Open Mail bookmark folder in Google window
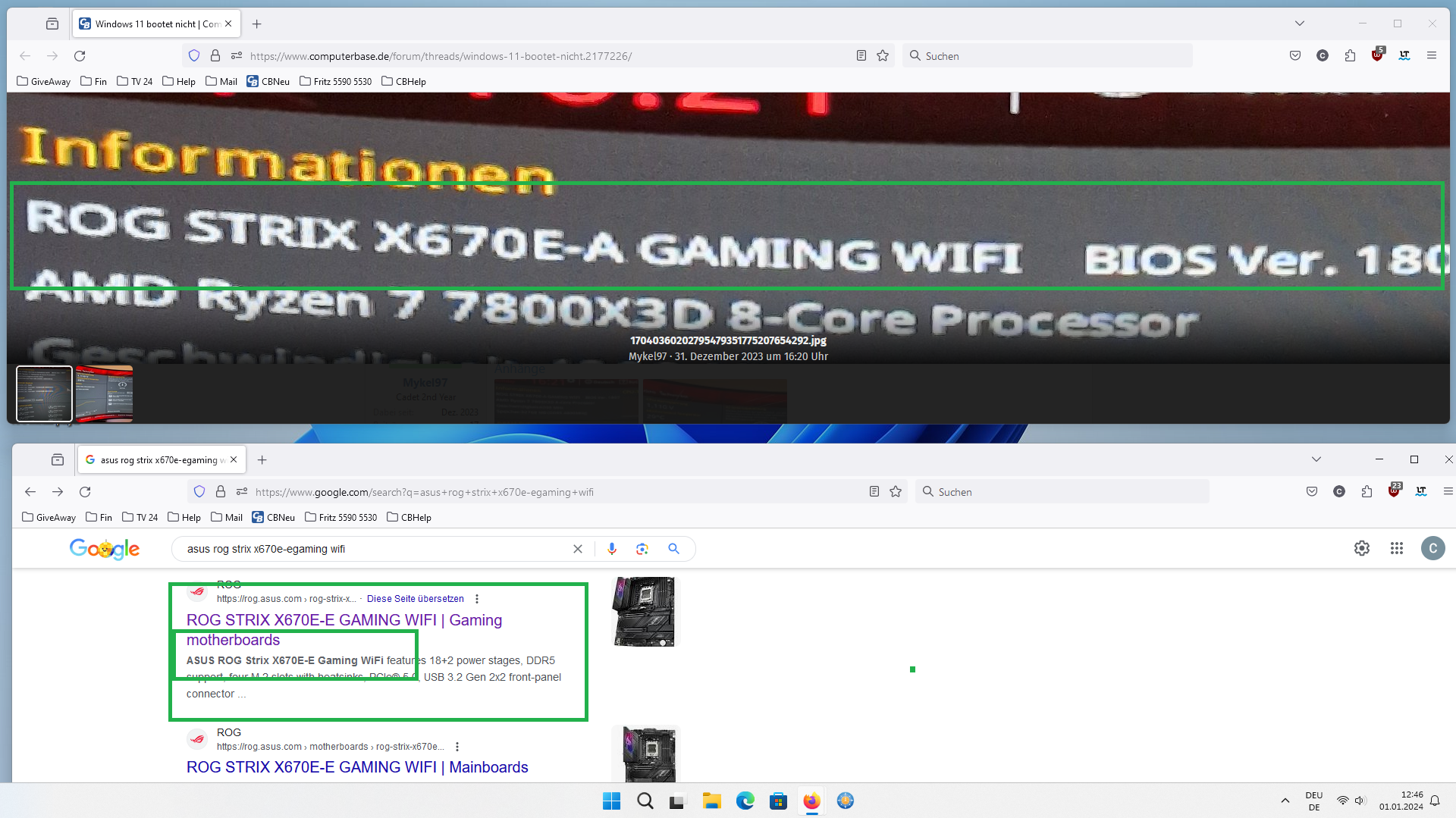This screenshot has width=1456, height=818. tap(227, 517)
